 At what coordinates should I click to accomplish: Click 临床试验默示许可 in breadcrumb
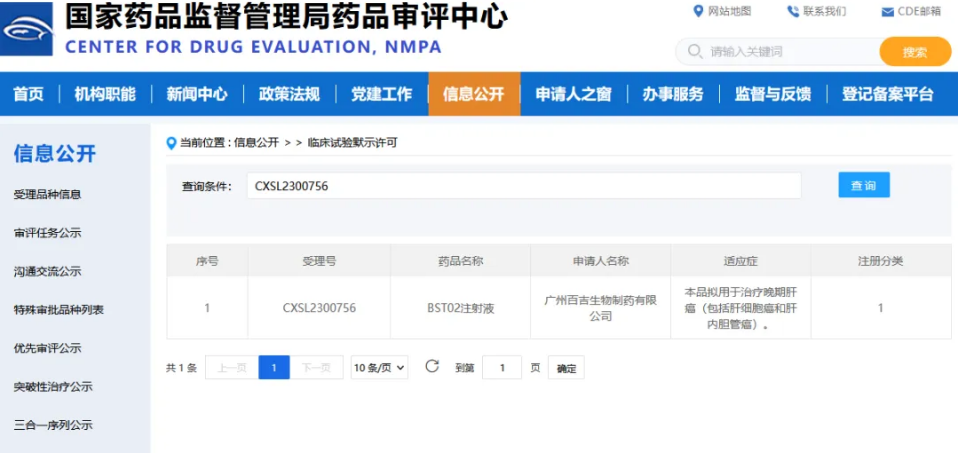point(353,143)
